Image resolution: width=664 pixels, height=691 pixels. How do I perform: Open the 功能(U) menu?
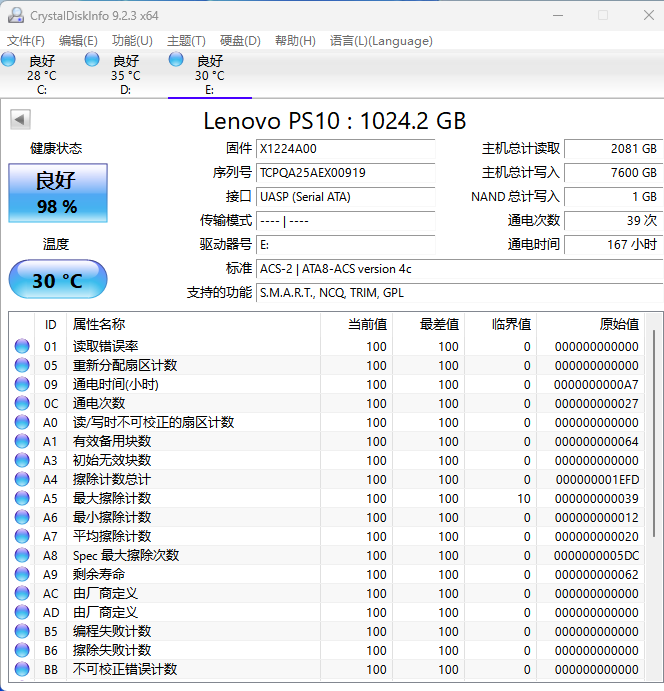(132, 41)
